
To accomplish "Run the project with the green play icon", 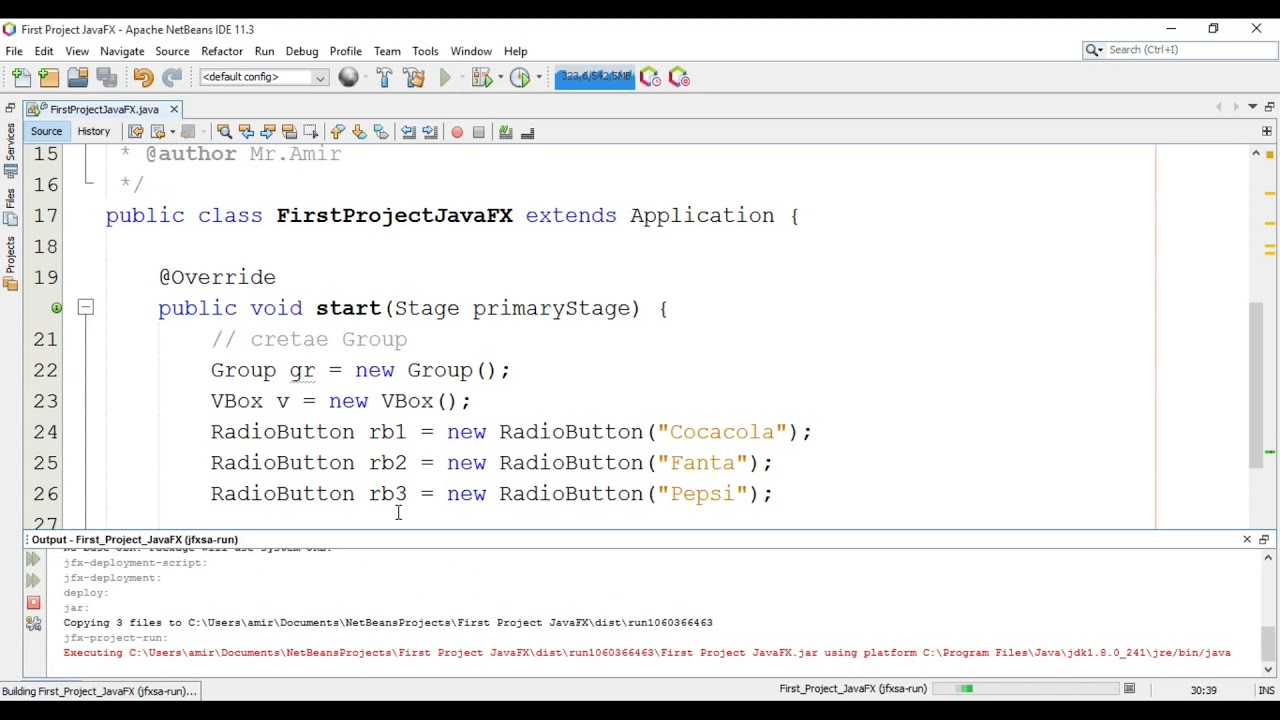I will (x=446, y=77).
